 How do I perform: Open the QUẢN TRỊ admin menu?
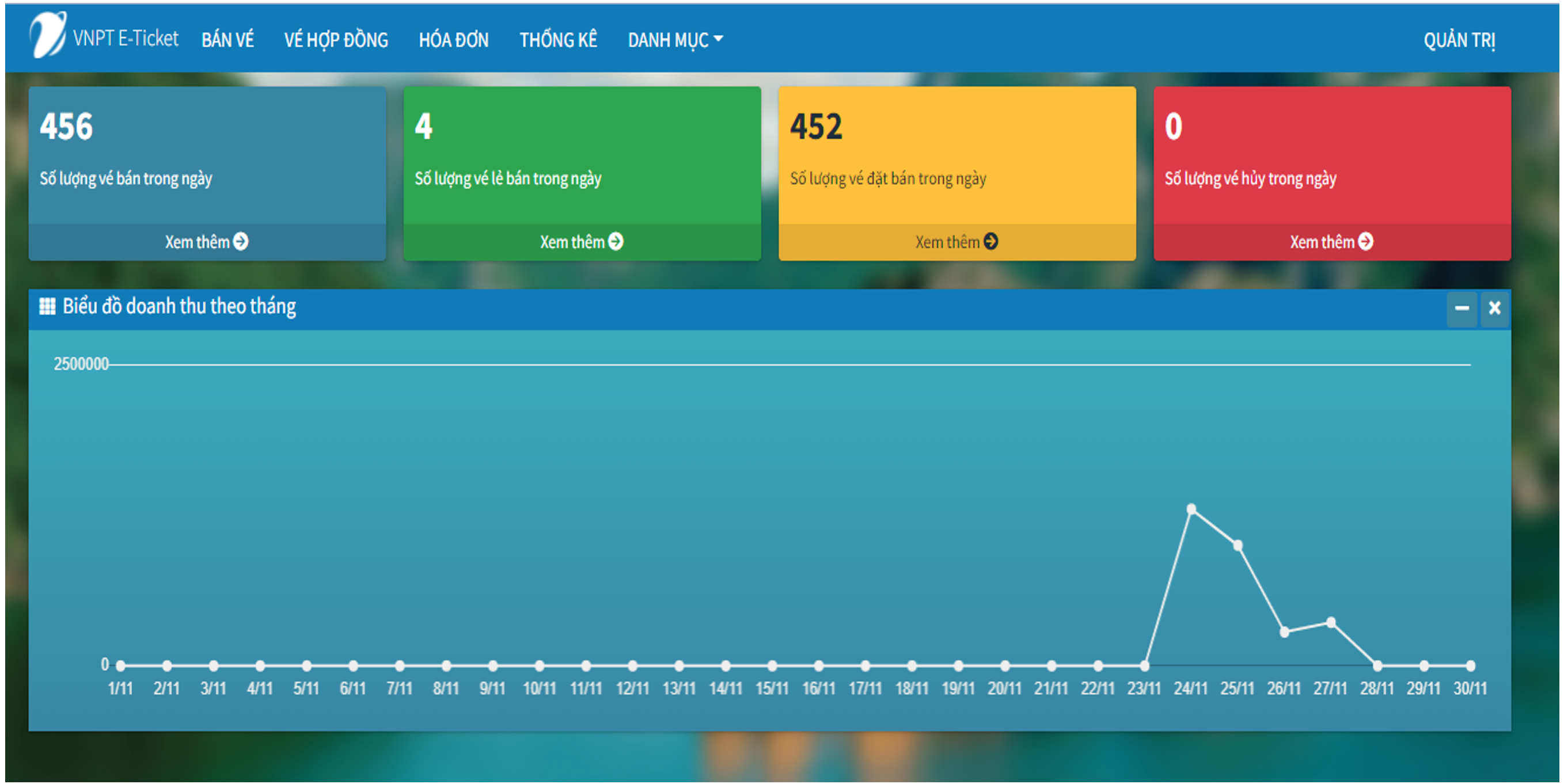(x=1459, y=40)
